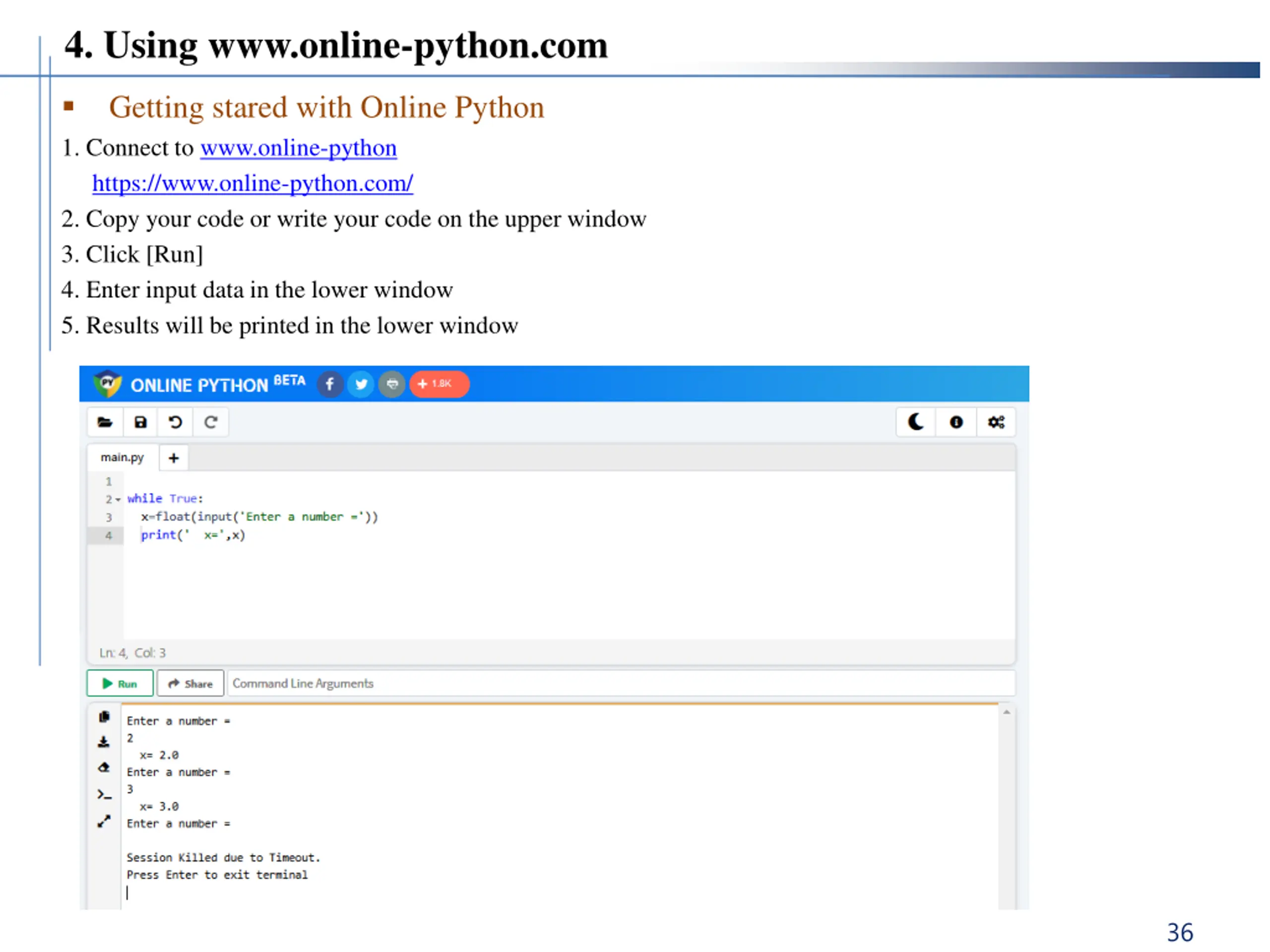This screenshot has width=1270, height=952.
Task: Click the undo arrow icon
Action: point(176,423)
